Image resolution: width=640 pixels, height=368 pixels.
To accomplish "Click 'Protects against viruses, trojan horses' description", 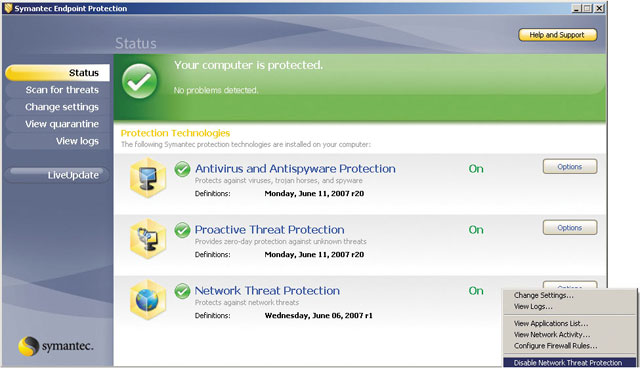I will (279, 180).
